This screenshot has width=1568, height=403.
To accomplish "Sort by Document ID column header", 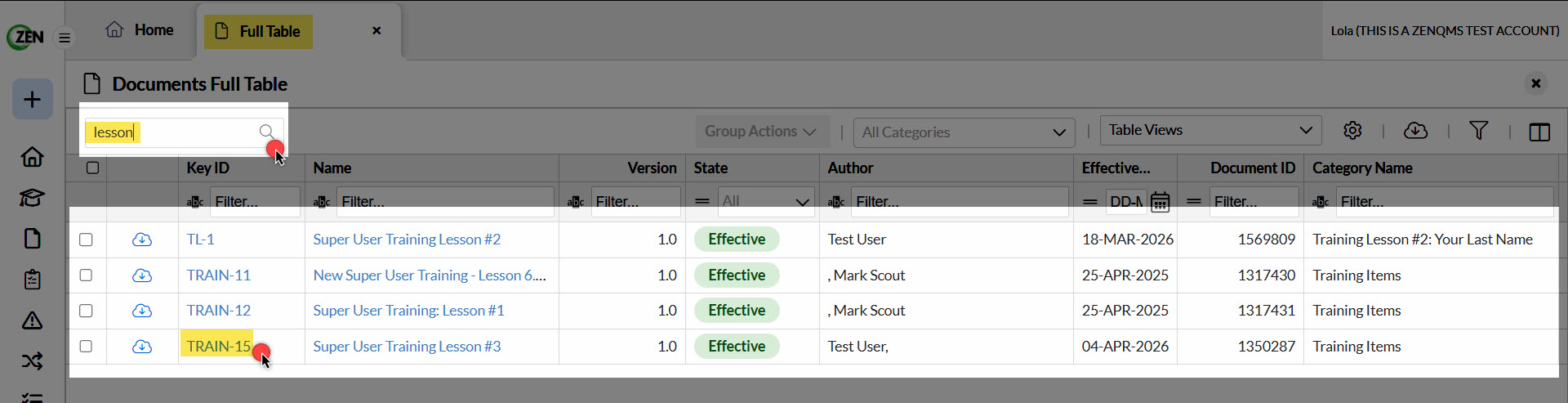I will (1253, 168).
